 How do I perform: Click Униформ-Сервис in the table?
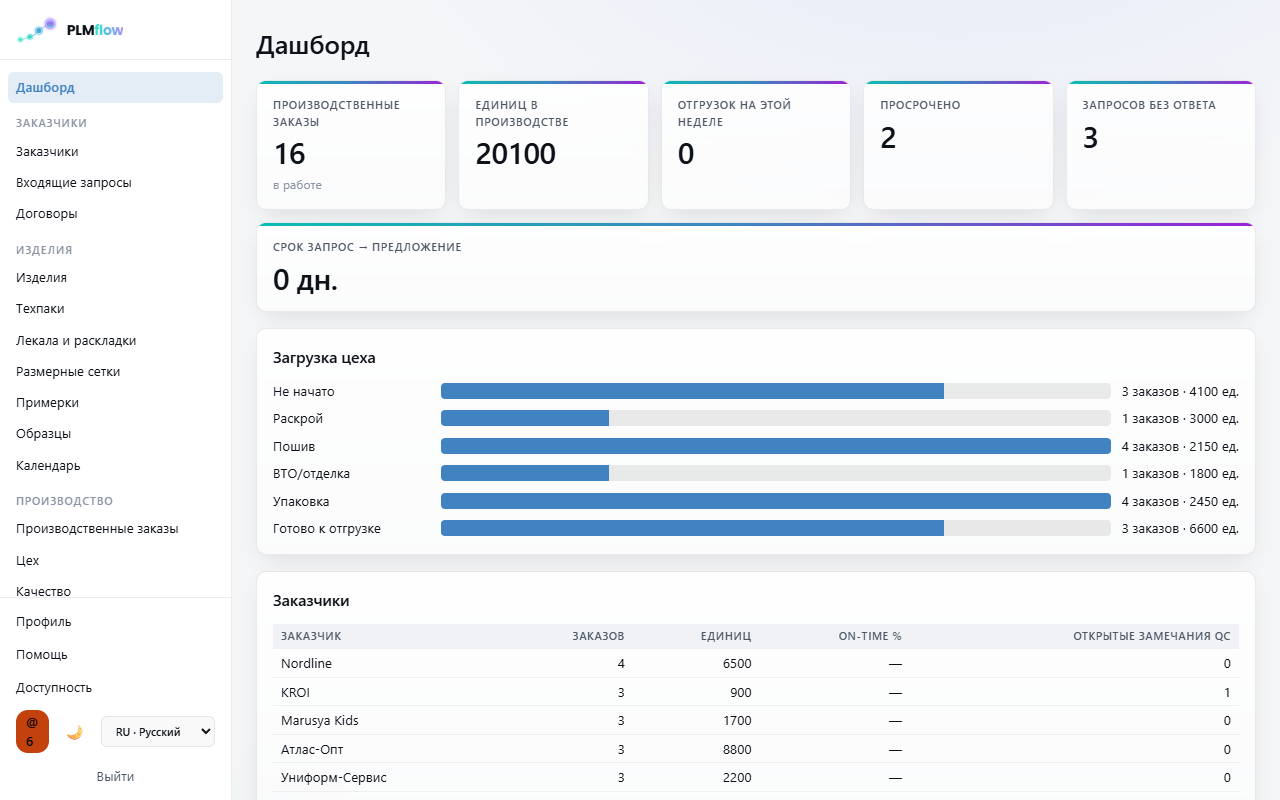pos(334,777)
